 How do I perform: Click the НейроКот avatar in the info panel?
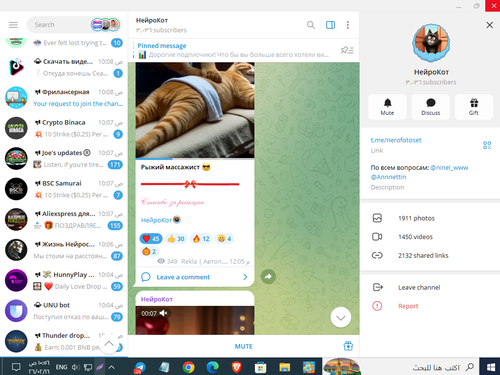coord(431,43)
